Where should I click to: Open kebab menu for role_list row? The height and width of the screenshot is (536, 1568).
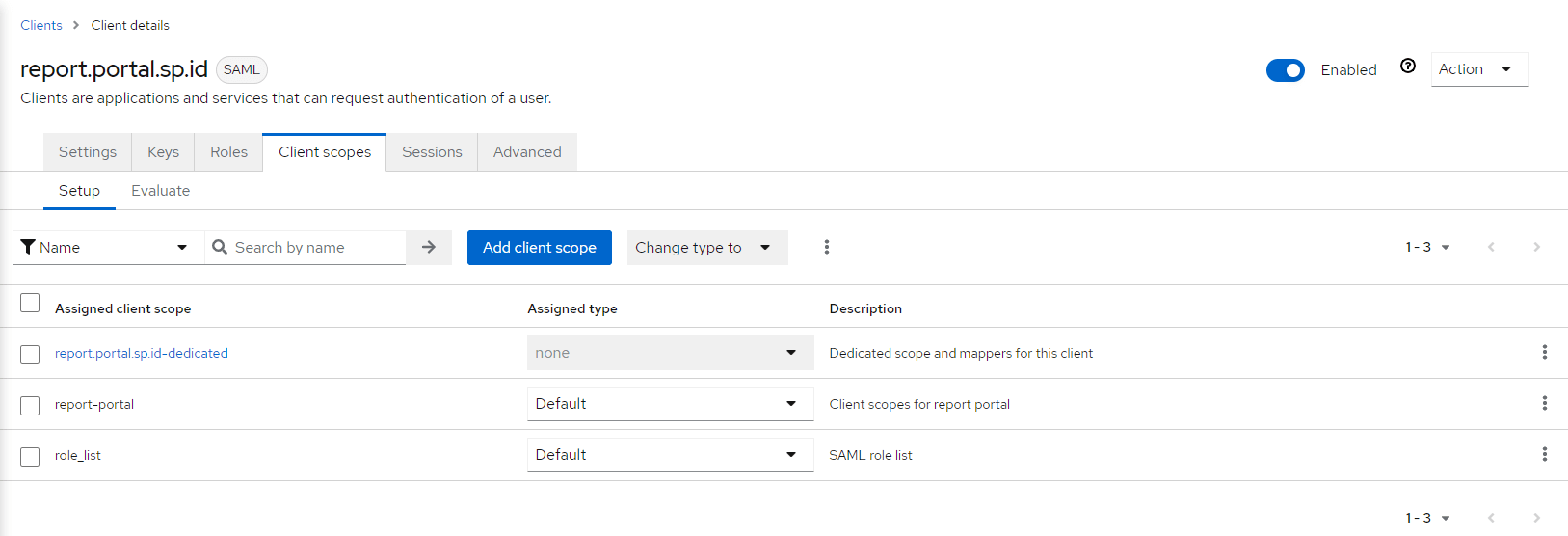point(1544,455)
